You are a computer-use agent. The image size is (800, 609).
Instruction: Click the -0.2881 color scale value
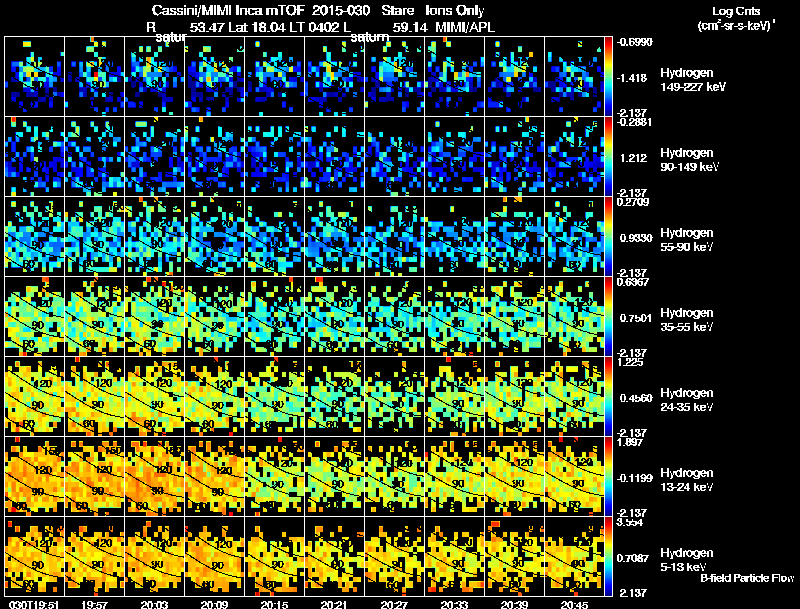pos(635,122)
